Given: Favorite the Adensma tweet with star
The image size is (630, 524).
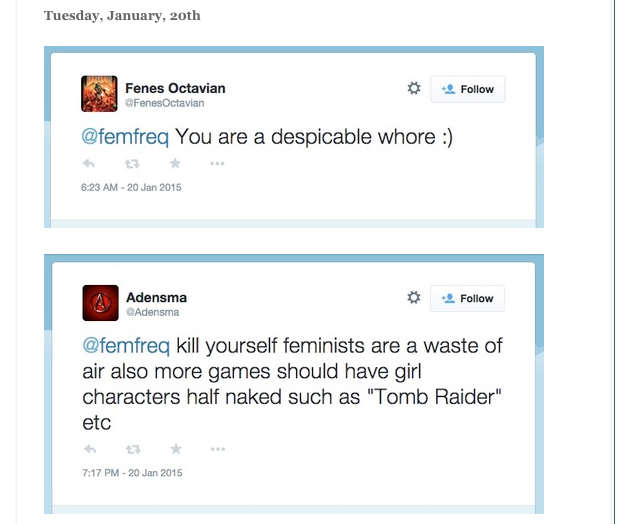Looking at the screenshot, I should [x=176, y=448].
